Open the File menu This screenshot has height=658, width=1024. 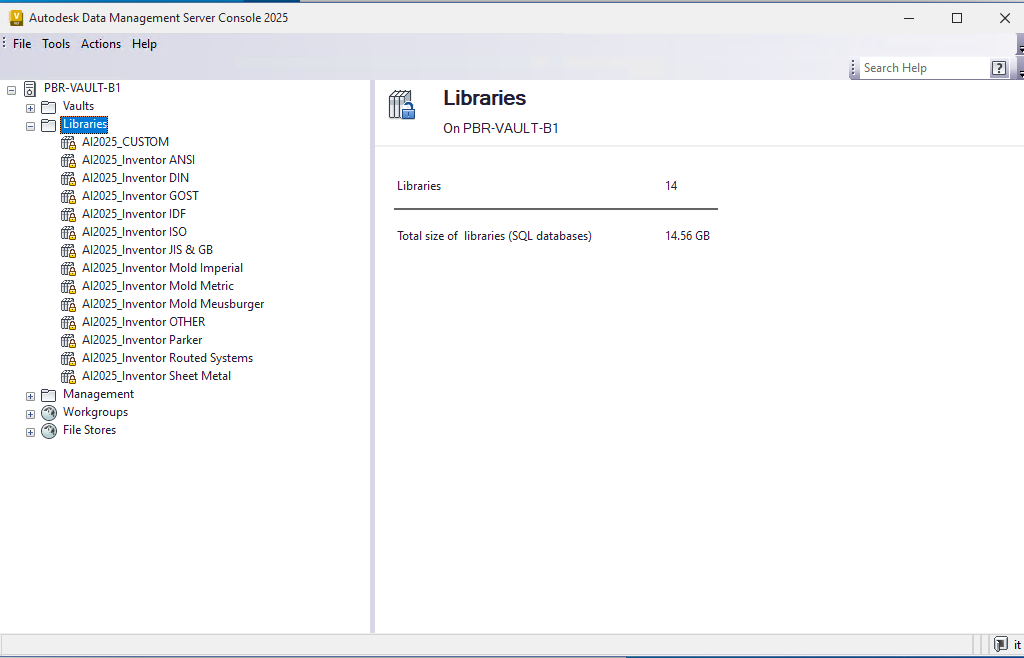pyautogui.click(x=22, y=44)
